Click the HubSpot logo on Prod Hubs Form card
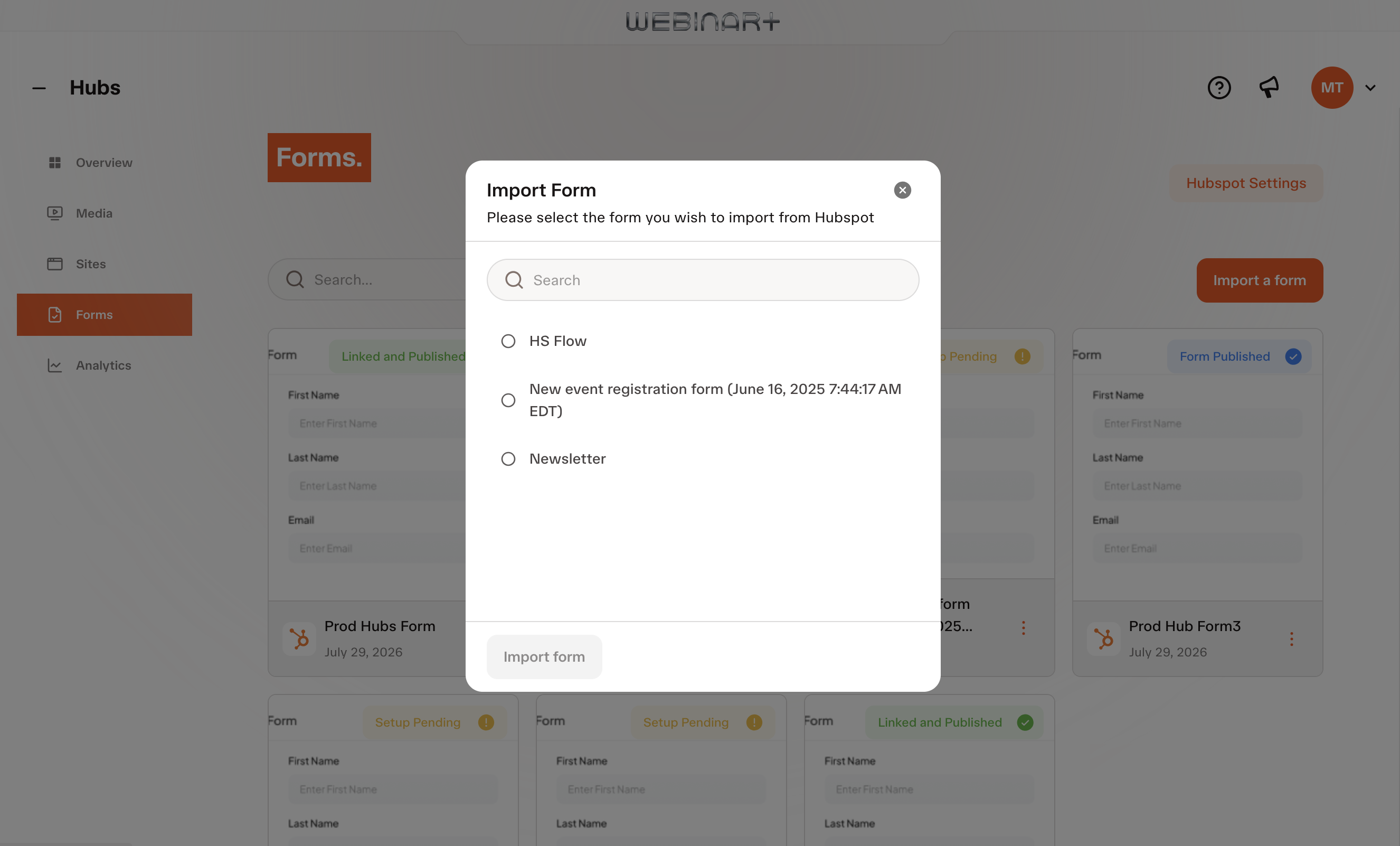 [299, 639]
